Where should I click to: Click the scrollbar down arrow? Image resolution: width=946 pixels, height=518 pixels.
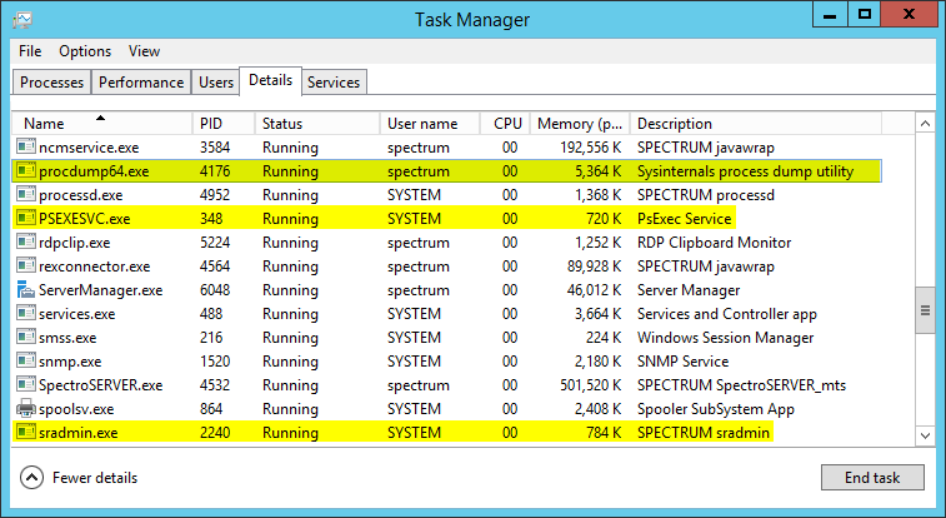(926, 435)
